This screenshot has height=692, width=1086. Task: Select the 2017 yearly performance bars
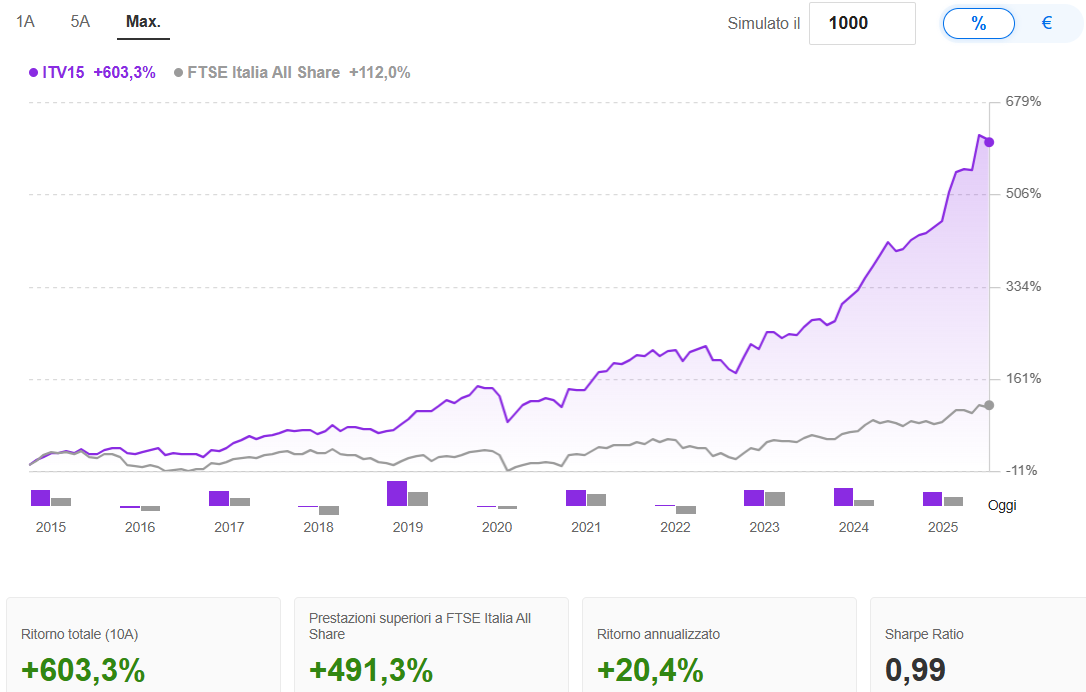[229, 498]
